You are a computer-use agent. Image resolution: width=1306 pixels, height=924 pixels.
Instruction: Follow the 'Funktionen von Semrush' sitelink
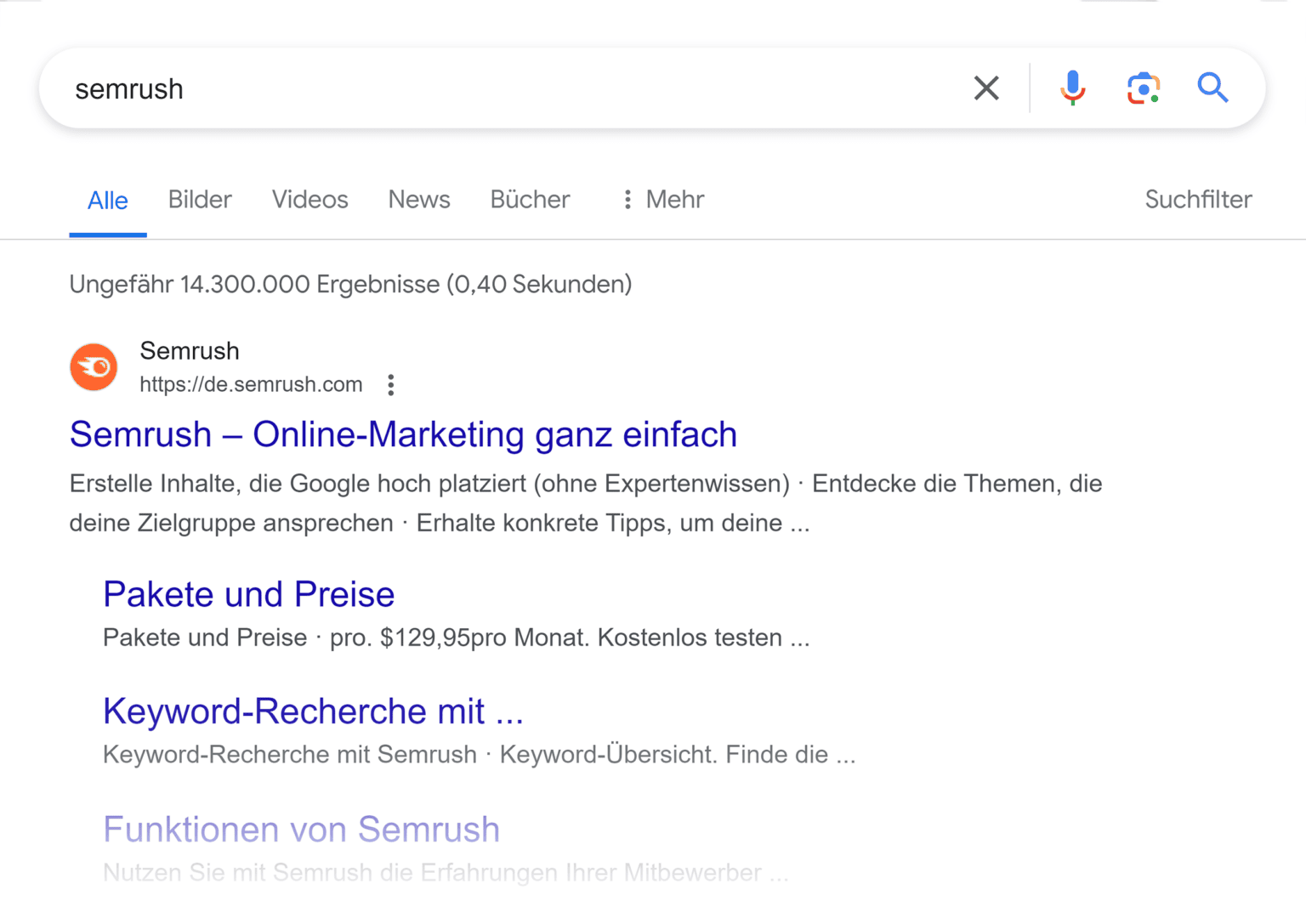coord(301,829)
